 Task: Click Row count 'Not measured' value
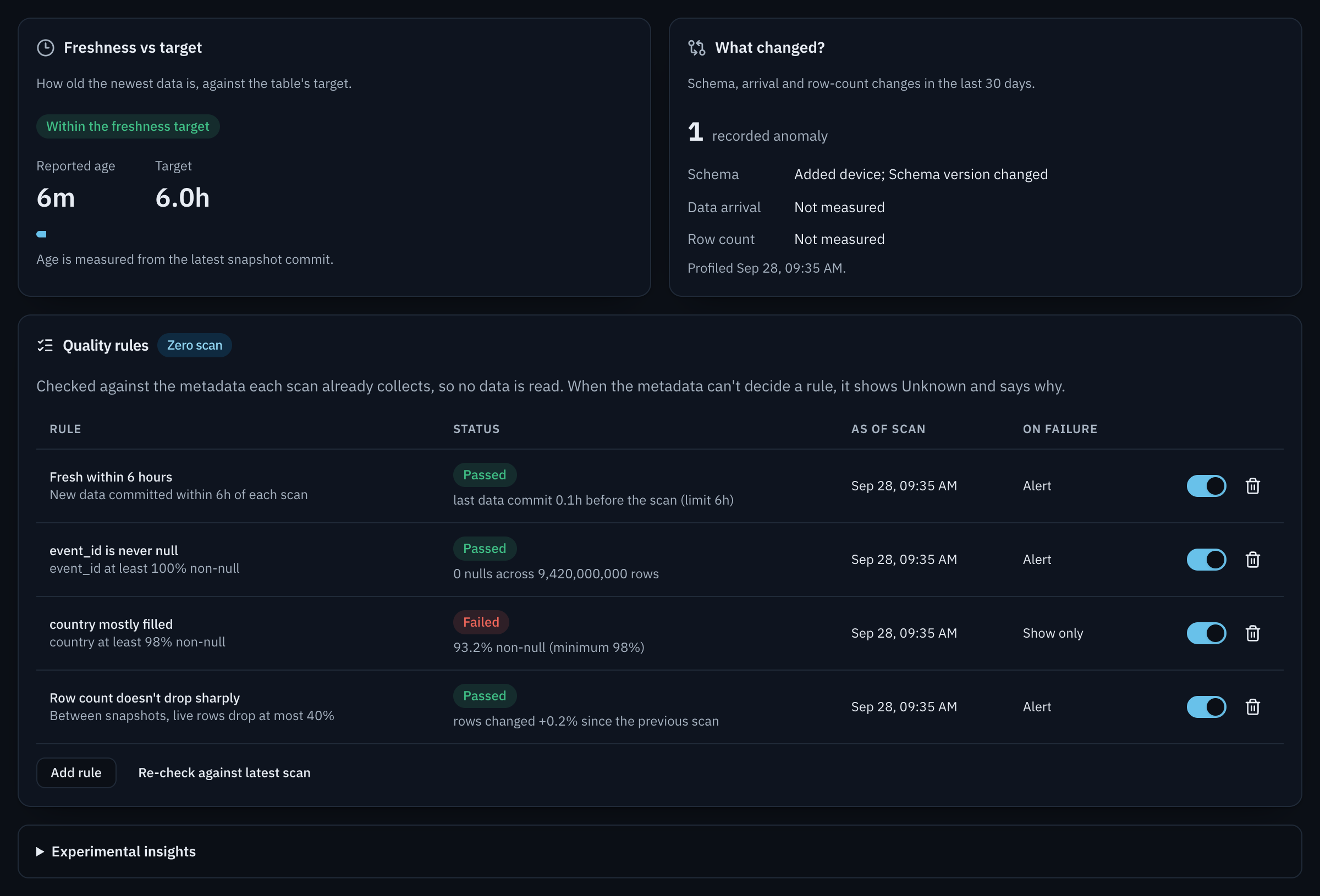tap(839, 239)
